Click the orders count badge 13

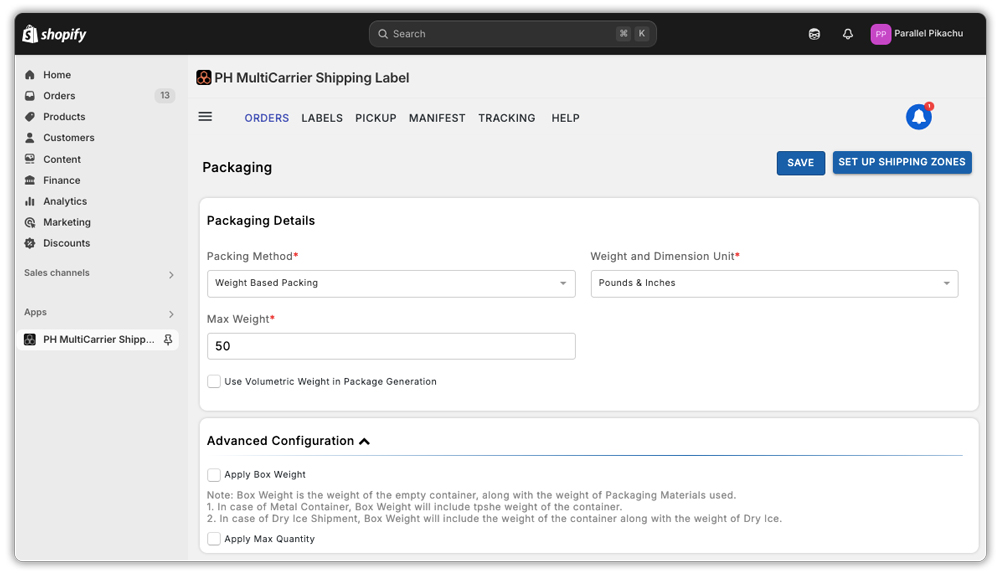[x=165, y=96]
